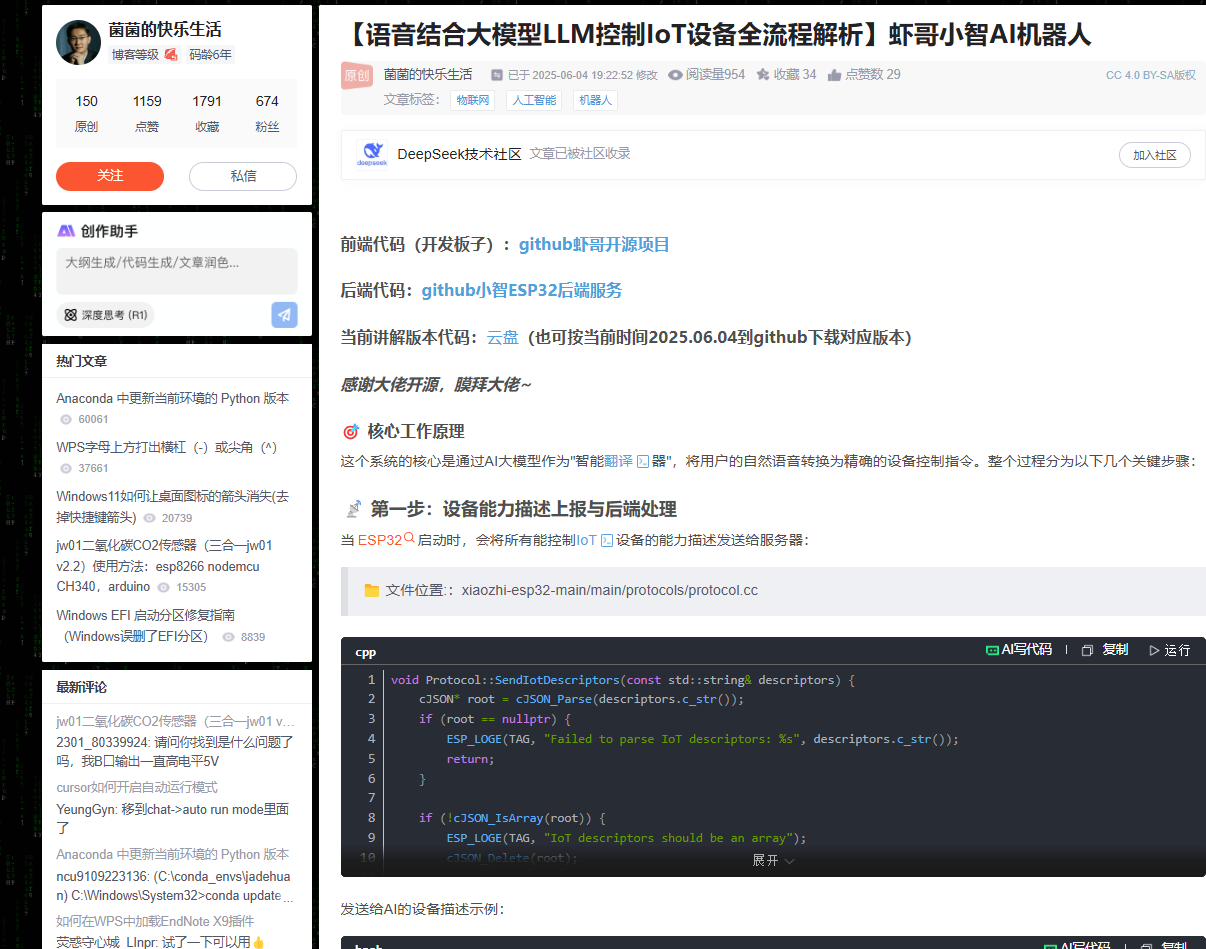Screen dimensions: 1206x949
Task: Open hot article Windows11如何让桌面图标的箭头消失
Action: 173,506
